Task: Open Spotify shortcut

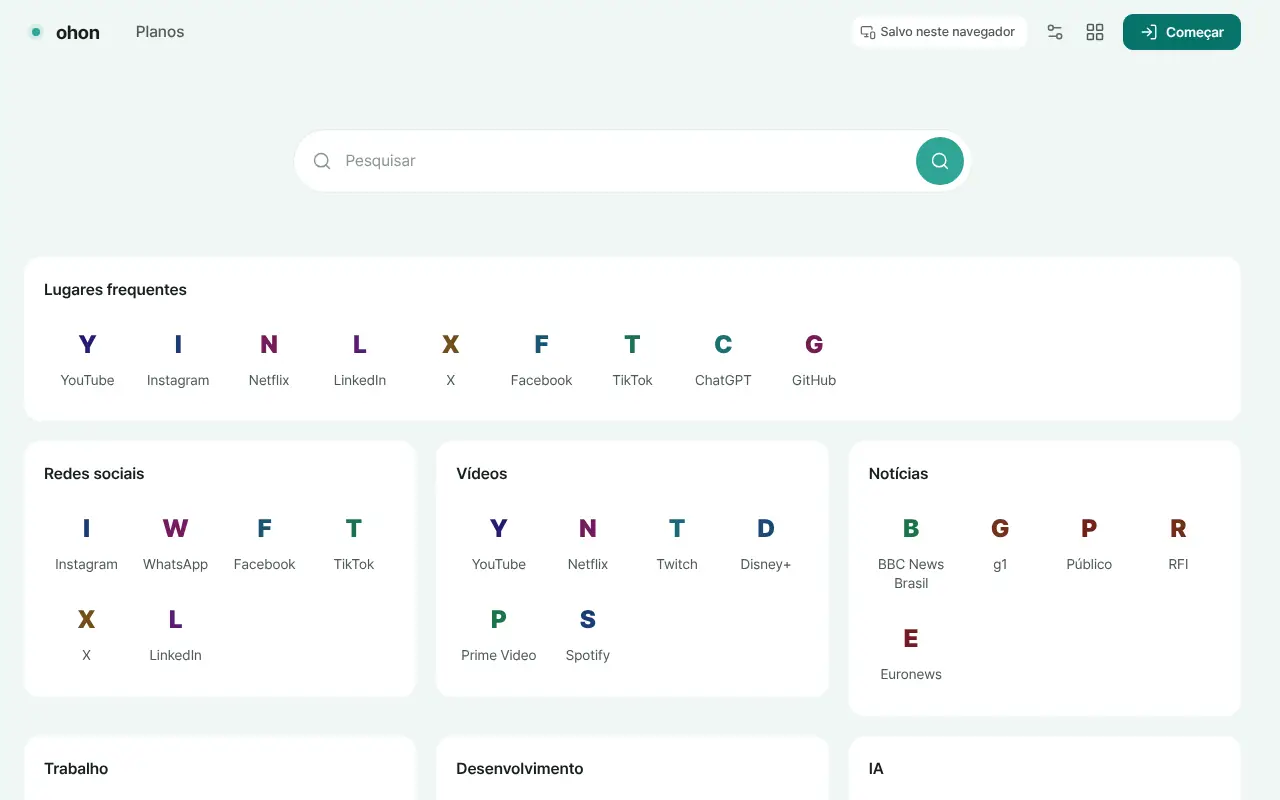Action: pyautogui.click(x=588, y=635)
